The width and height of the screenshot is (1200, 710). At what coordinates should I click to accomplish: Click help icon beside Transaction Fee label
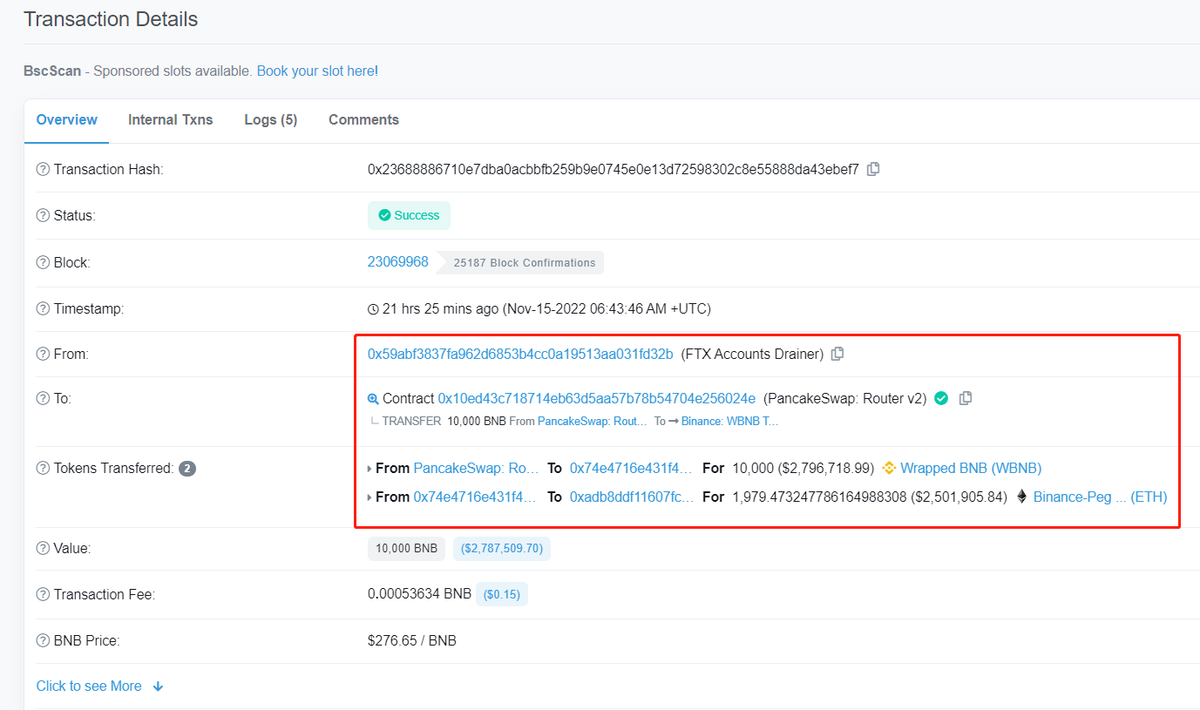(43, 594)
